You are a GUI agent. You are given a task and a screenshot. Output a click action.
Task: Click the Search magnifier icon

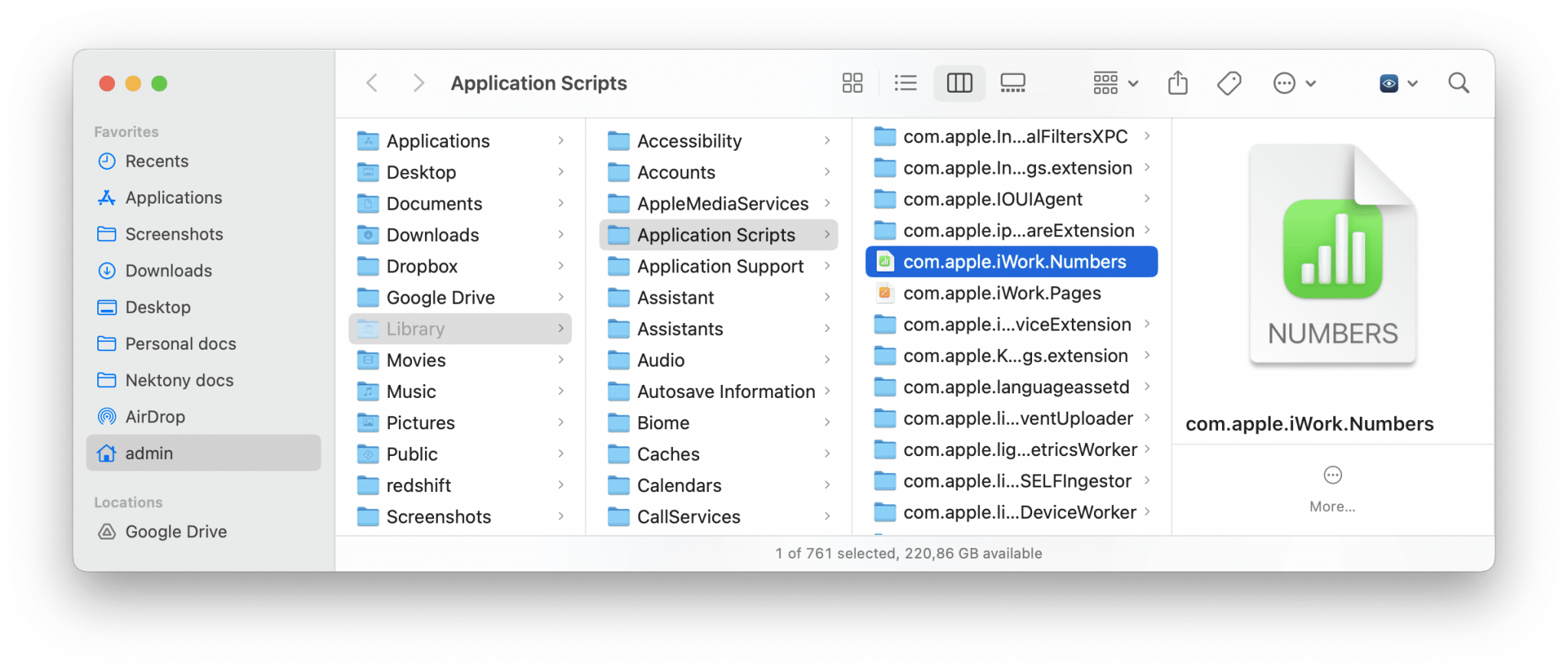[1459, 83]
